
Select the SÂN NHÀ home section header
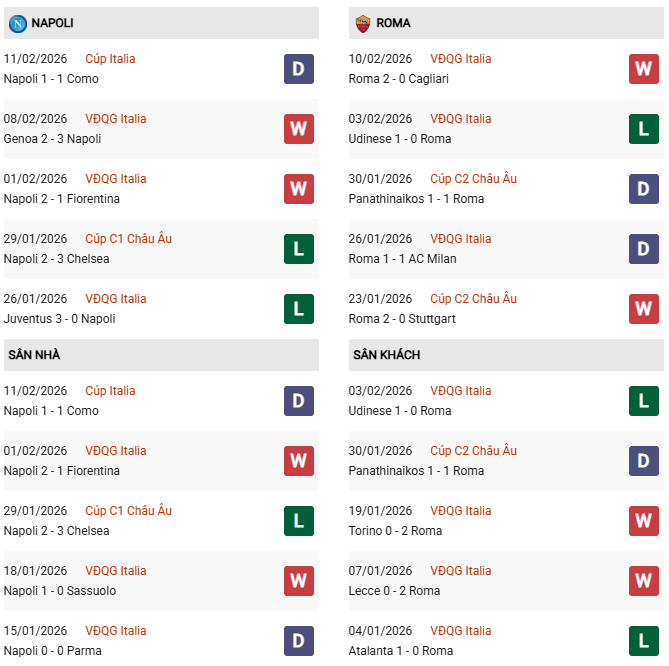point(34,355)
